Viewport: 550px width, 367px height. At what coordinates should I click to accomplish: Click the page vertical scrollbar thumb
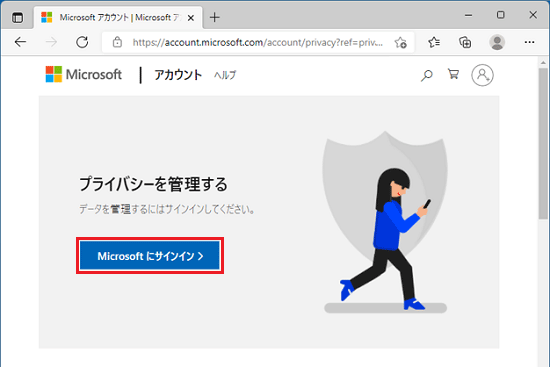click(543, 144)
